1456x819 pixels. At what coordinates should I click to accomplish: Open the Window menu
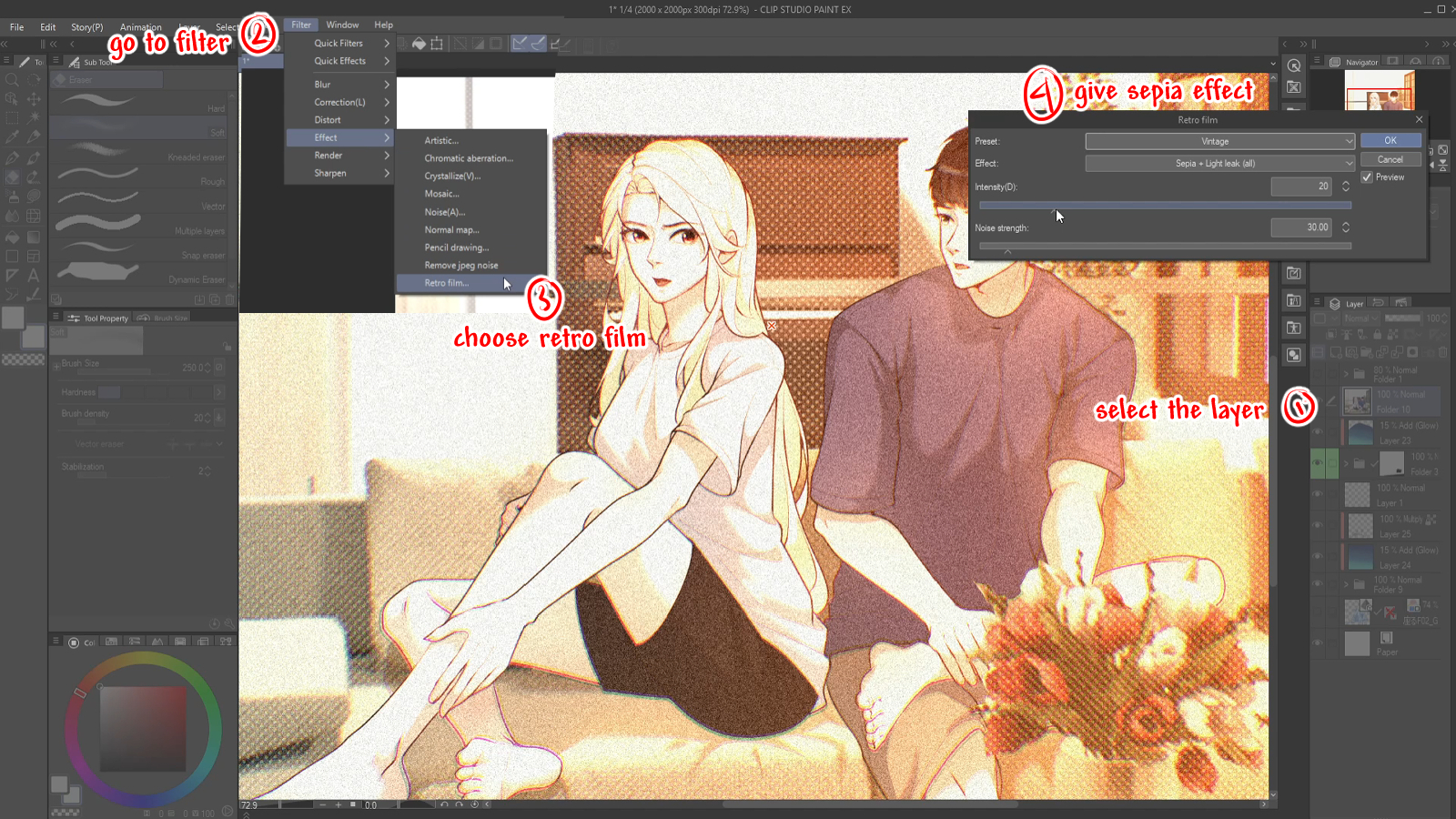click(342, 25)
